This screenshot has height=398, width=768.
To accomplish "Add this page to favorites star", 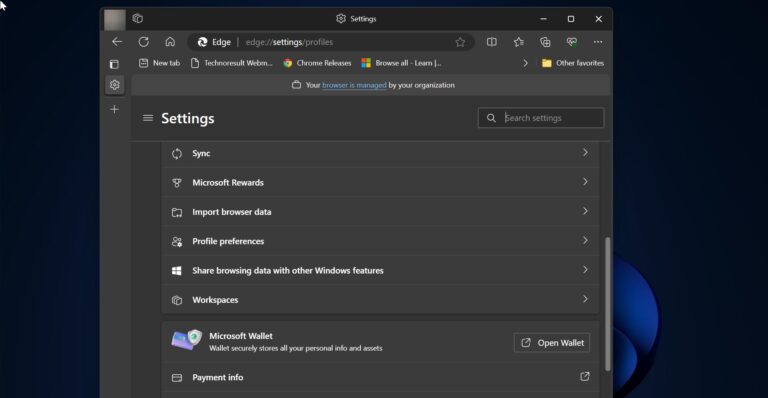I will (x=460, y=42).
